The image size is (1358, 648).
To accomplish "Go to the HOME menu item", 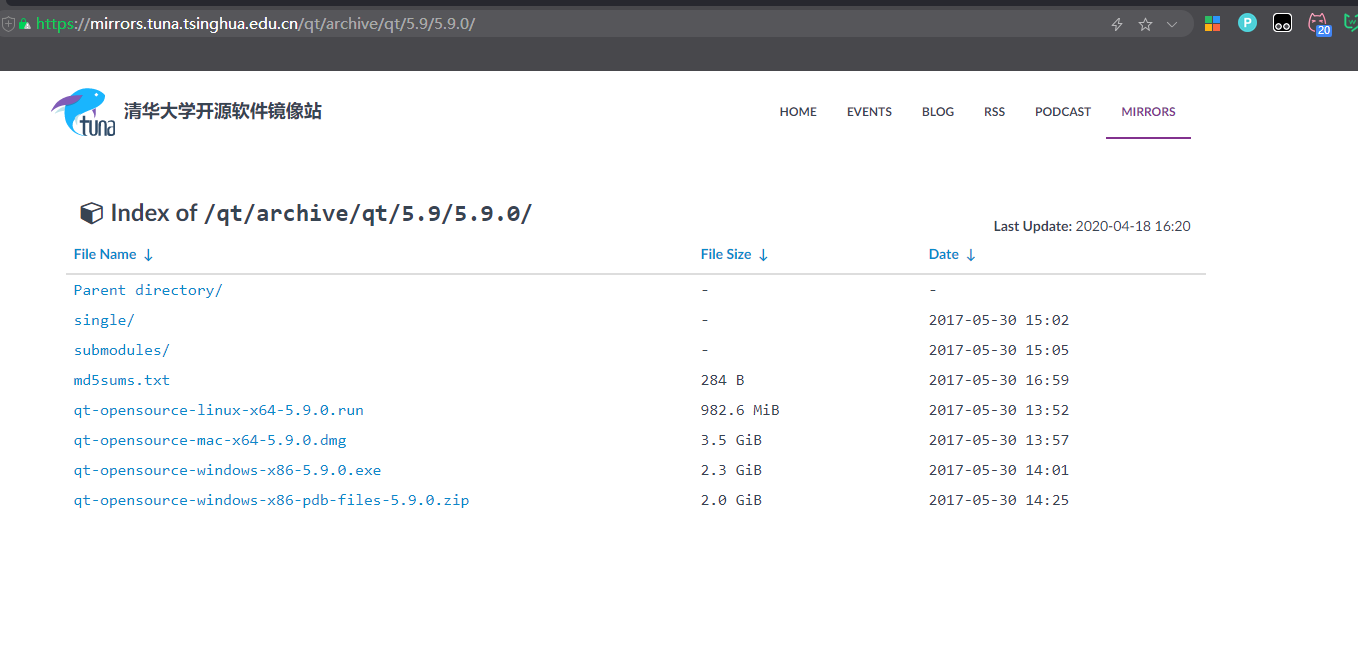I will [798, 112].
